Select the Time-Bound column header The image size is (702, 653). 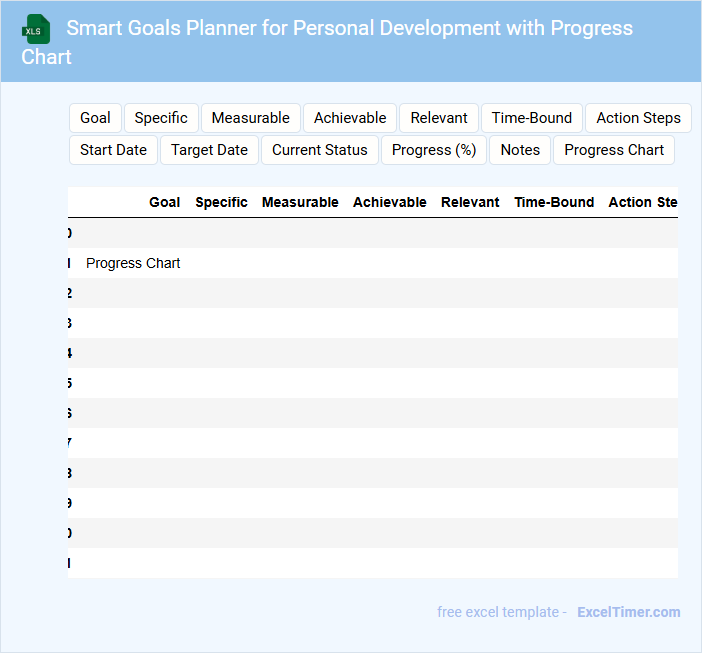(x=554, y=202)
